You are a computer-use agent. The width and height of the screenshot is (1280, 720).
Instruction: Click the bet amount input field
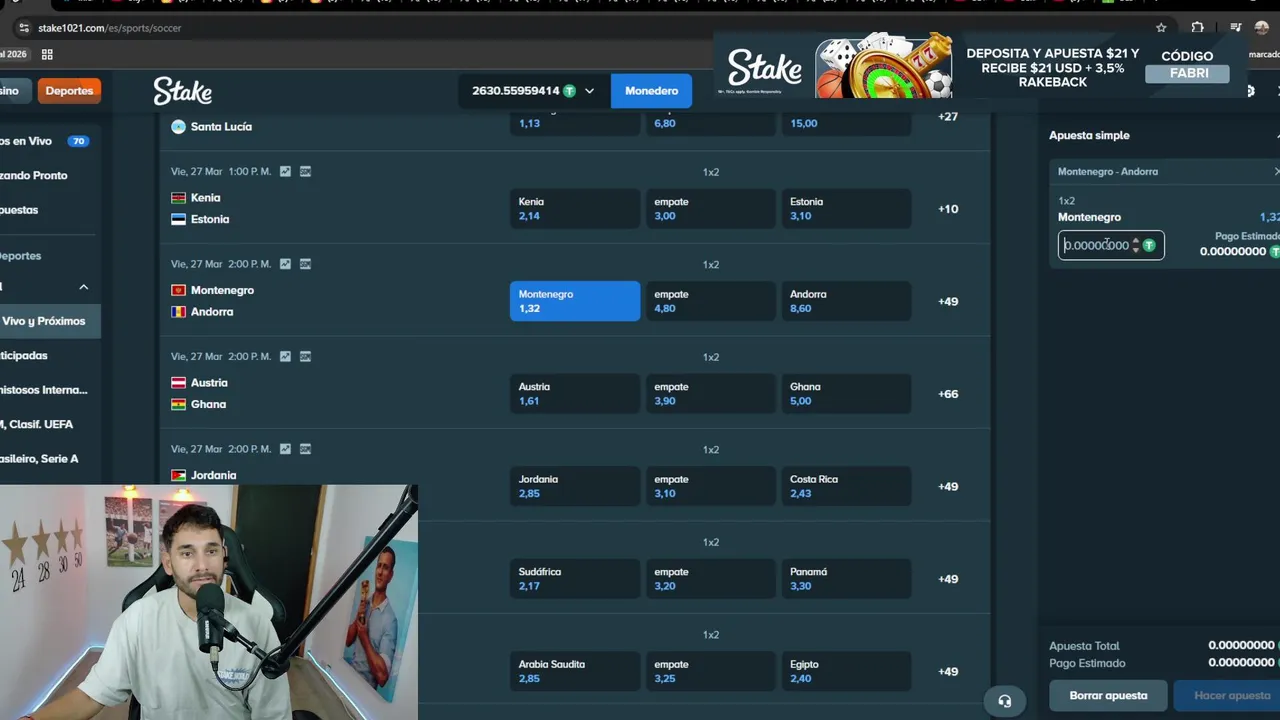[x=1111, y=245]
